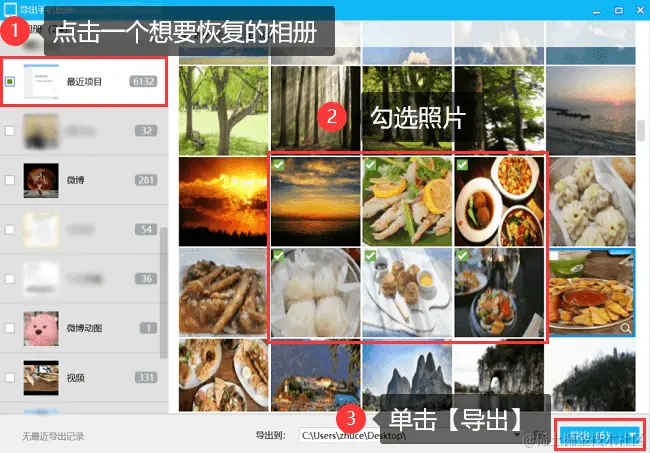650x453 pixels.
Task: Click the export path field showing C:\Users\zhuce\Desktop\
Action: [x=410, y=436]
